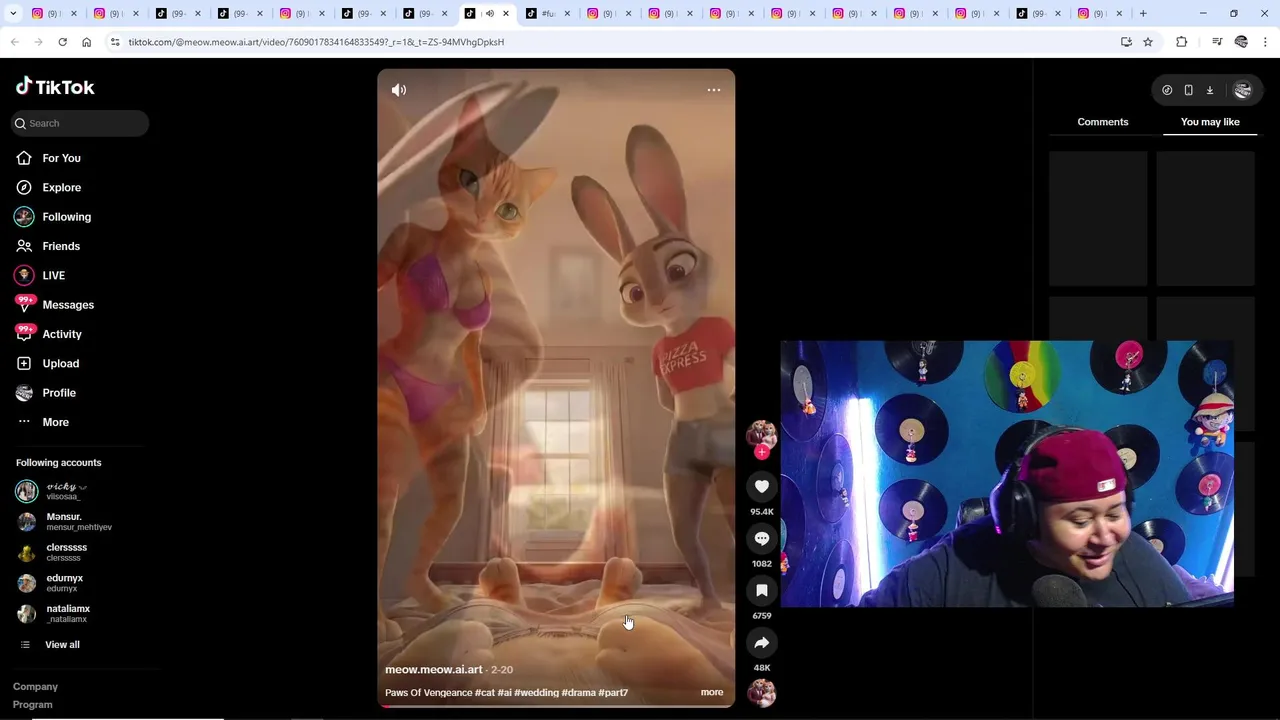Open comments via speech bubble icon
Image resolution: width=1280 pixels, height=720 pixels.
point(762,538)
